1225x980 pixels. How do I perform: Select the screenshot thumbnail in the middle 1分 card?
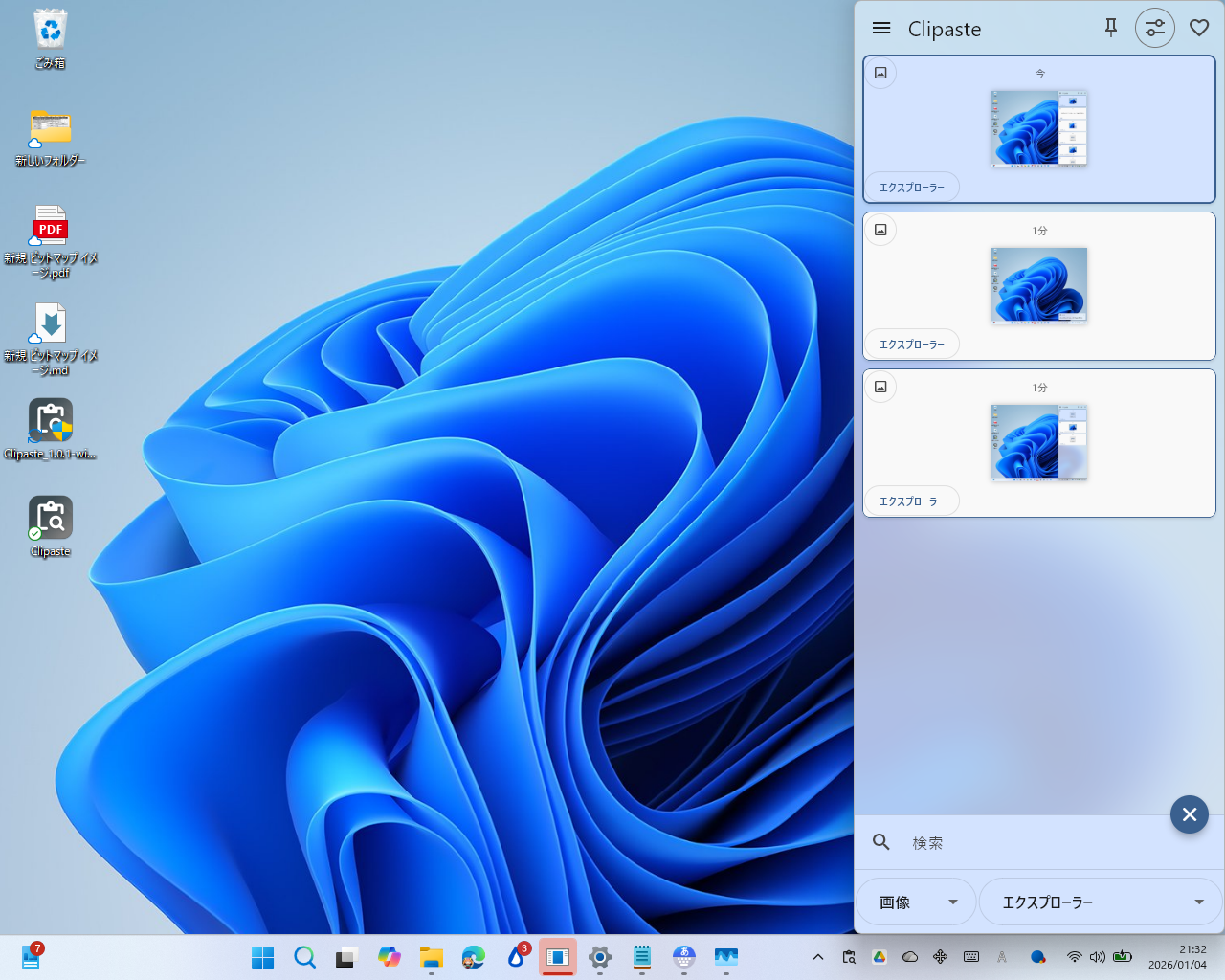(x=1039, y=286)
